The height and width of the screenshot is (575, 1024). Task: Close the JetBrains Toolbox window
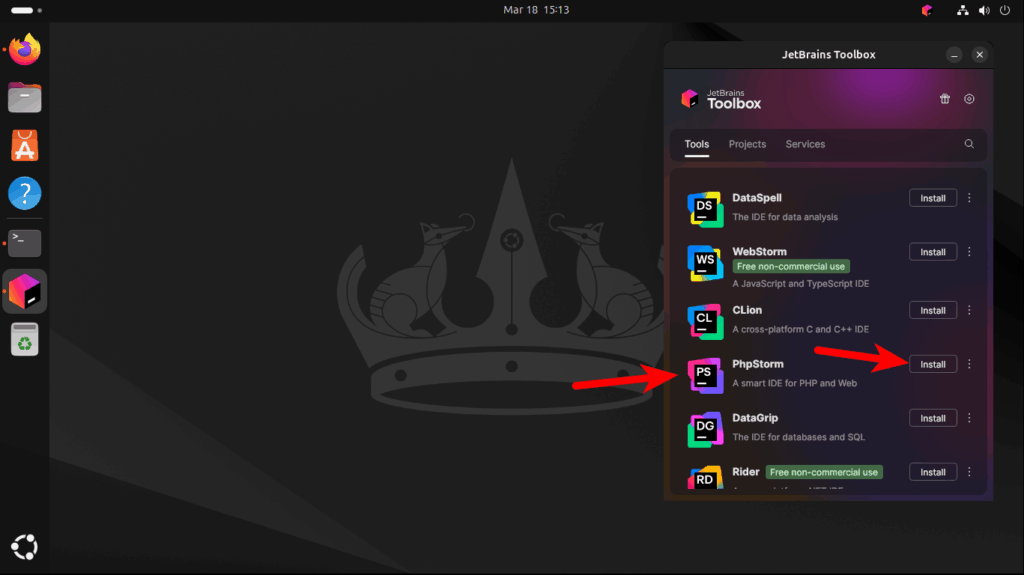(980, 55)
